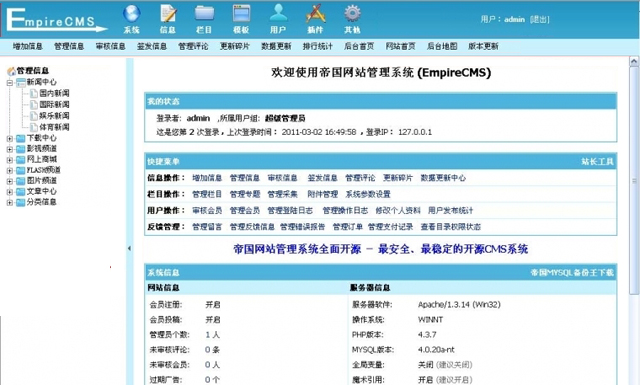Collapse the left sidebar with arrow handle

coord(129,248)
